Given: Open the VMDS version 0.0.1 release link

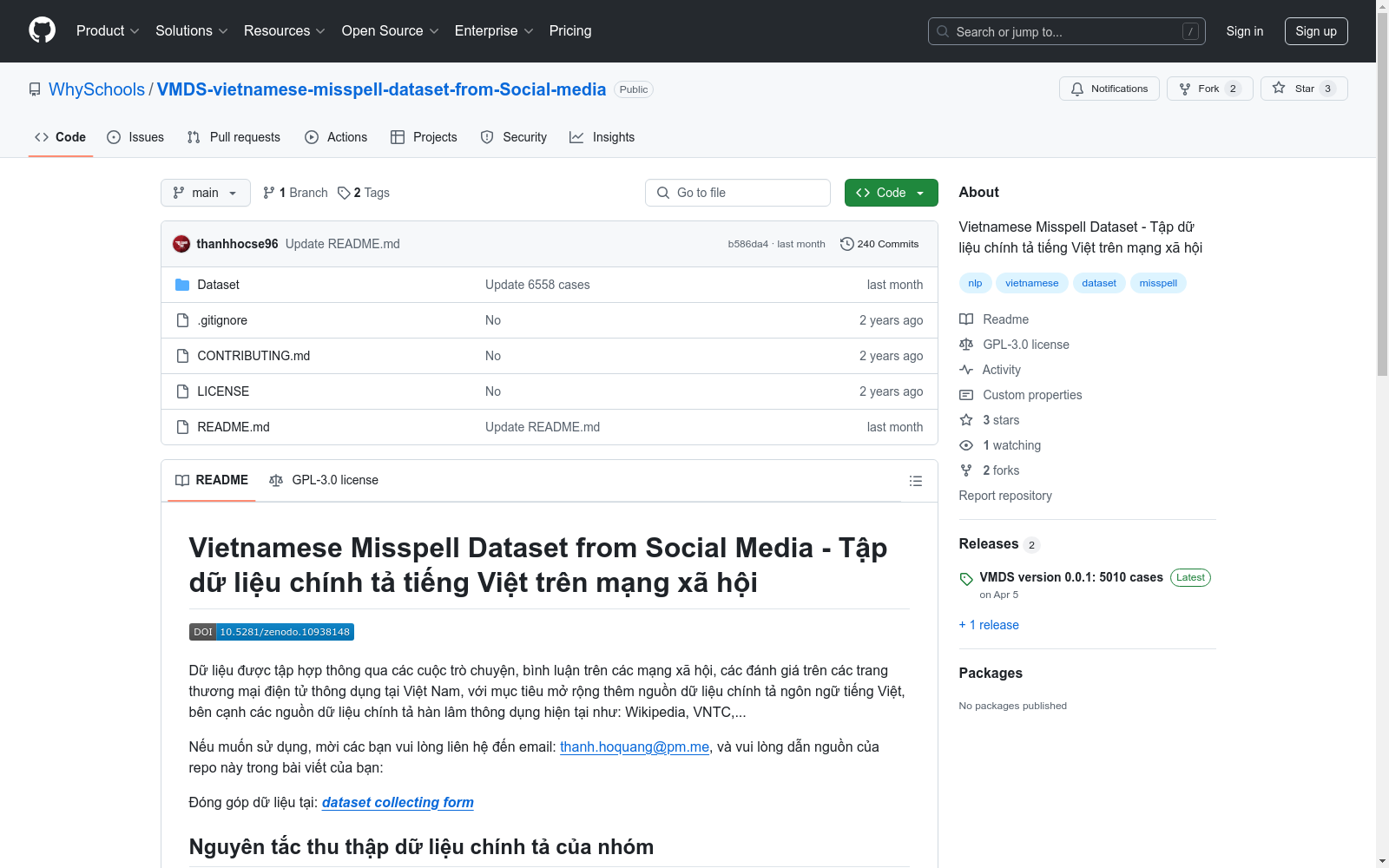Looking at the screenshot, I should [1071, 577].
